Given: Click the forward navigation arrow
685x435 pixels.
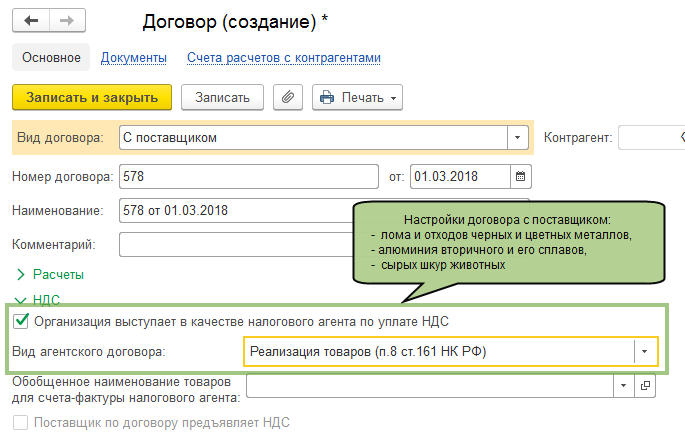Looking at the screenshot, I should point(66,20).
